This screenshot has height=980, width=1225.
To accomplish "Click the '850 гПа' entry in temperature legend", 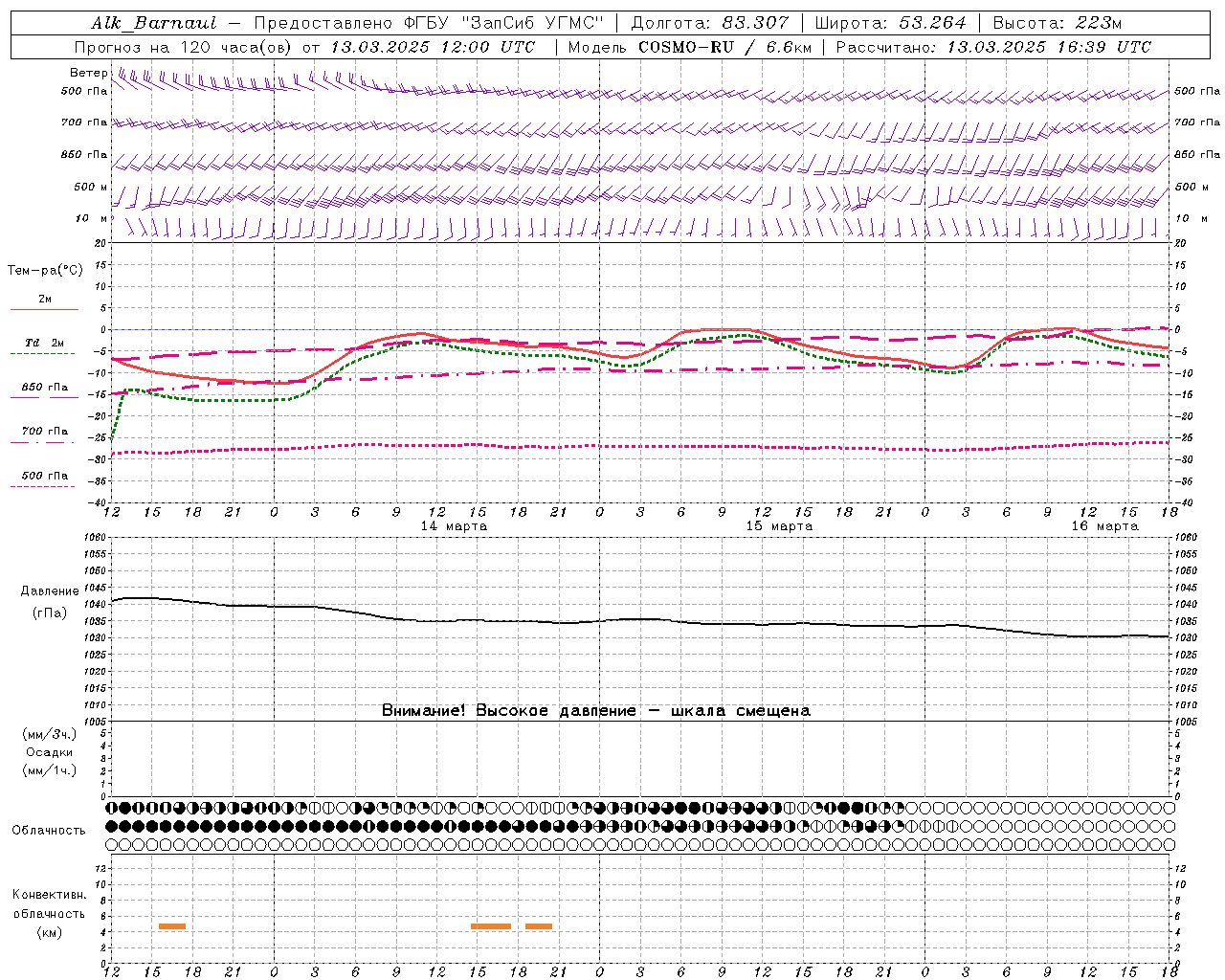I will (44, 388).
